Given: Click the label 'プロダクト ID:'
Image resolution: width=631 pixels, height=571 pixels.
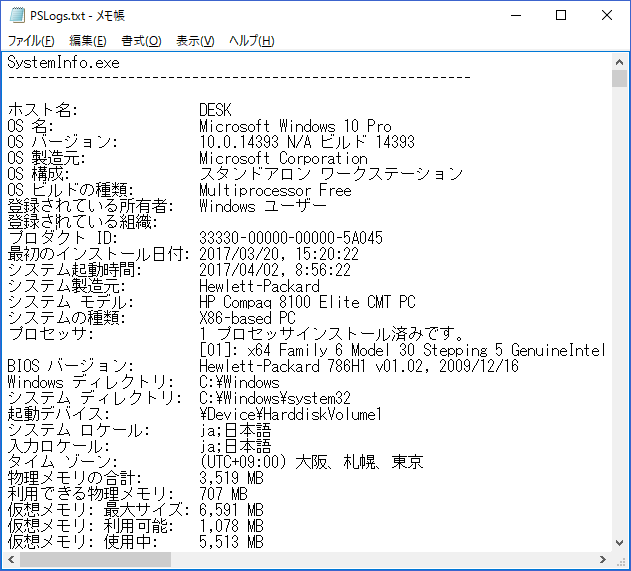Looking at the screenshot, I should 62,238.
